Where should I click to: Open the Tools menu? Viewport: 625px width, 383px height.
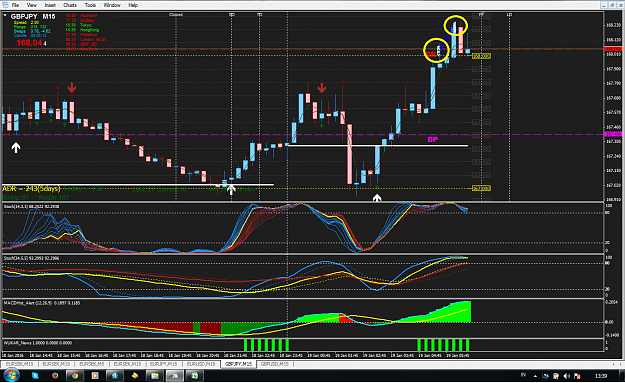pyautogui.click(x=90, y=5)
